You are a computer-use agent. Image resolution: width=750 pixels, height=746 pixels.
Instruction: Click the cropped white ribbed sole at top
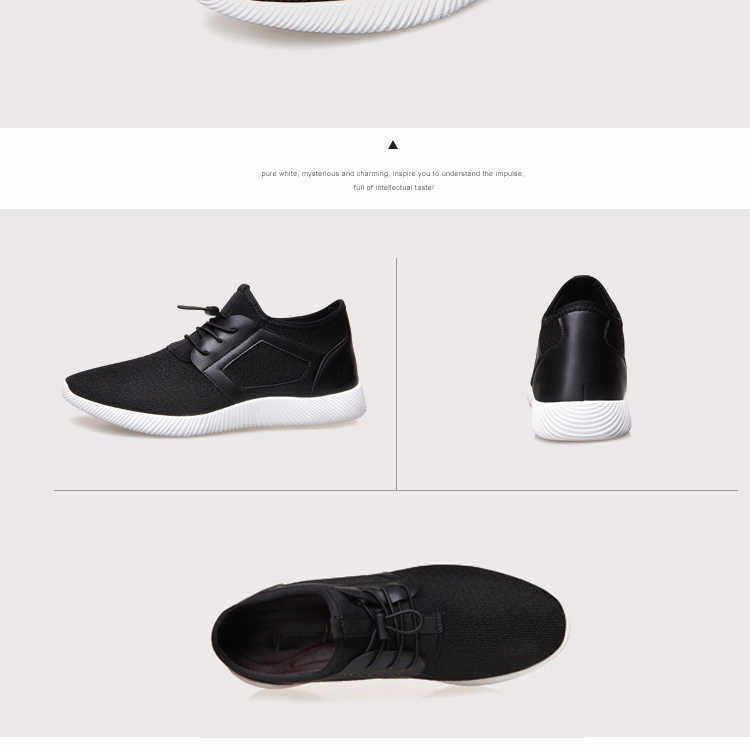click(341, 17)
